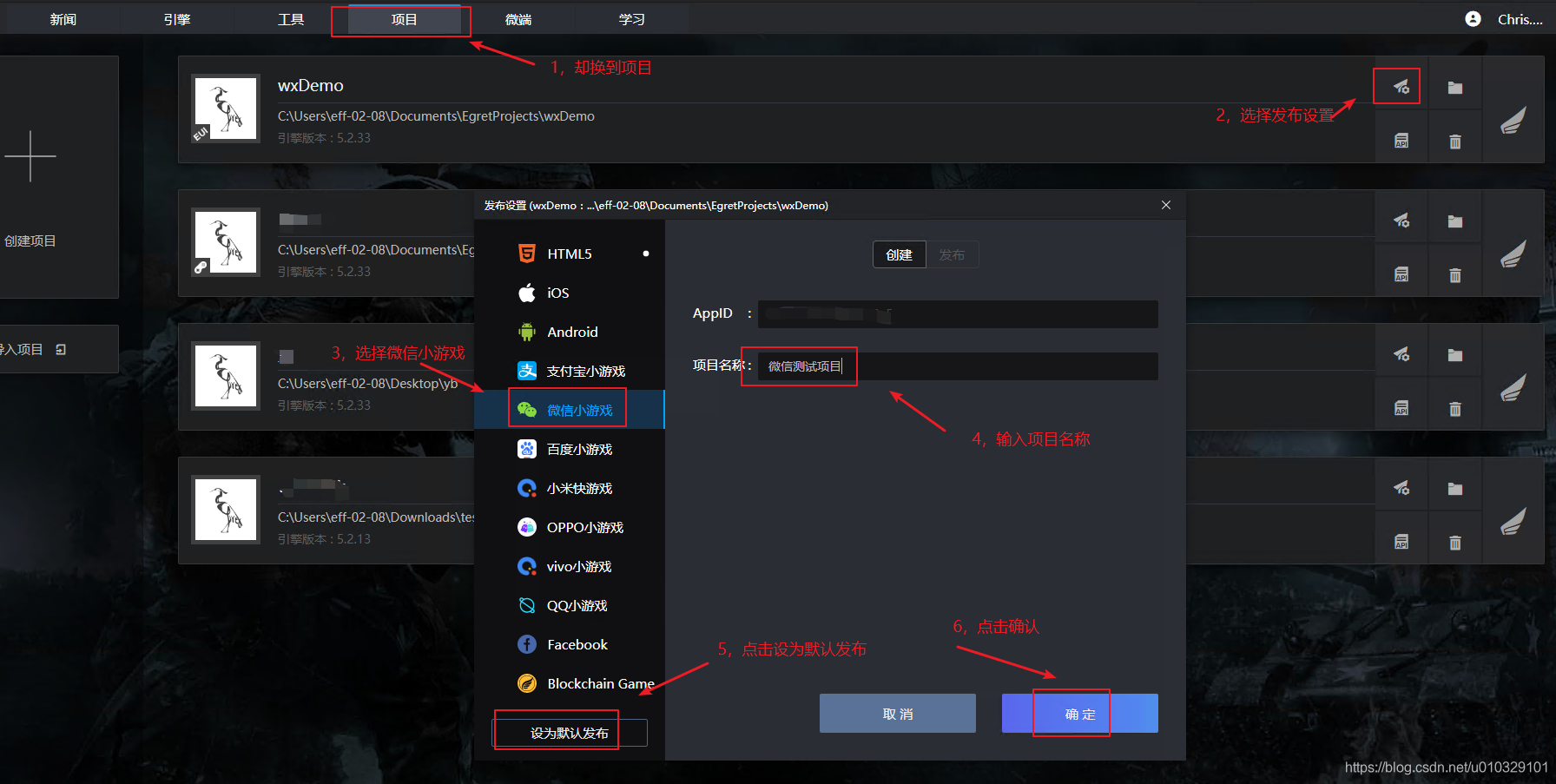Click the plus icon to create project
The image size is (1556, 784).
30,156
